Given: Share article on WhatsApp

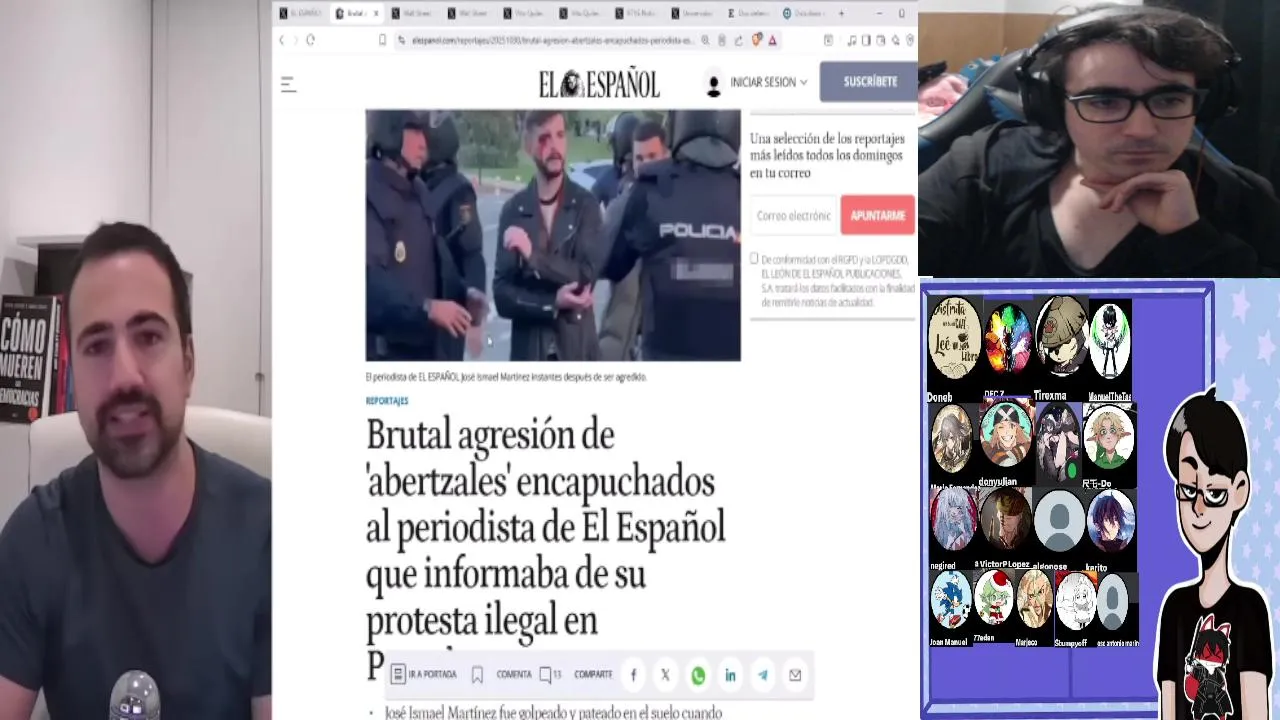Looking at the screenshot, I should pyautogui.click(x=698, y=675).
